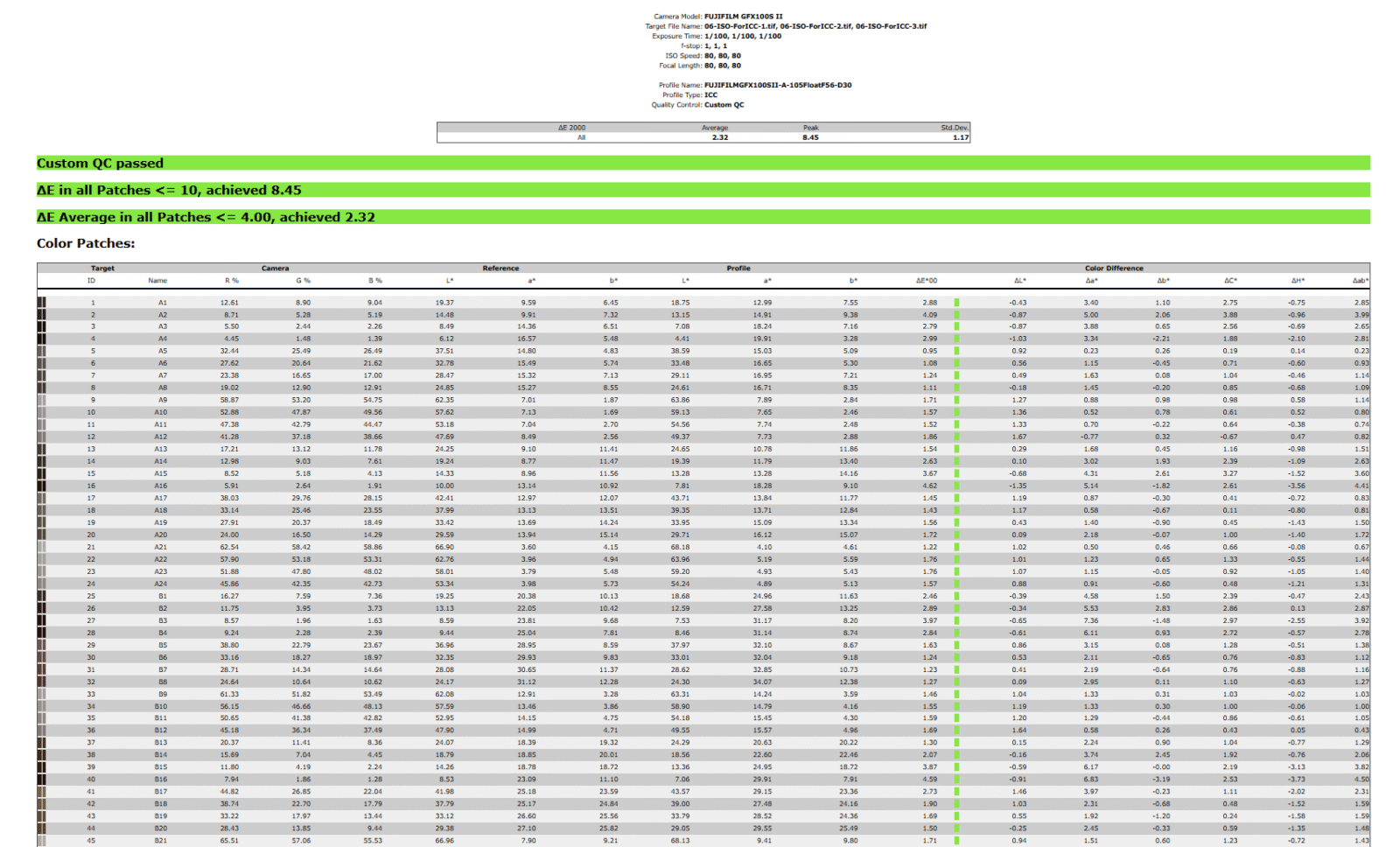This screenshot has height=847, width=1400.
Task: Click the 'Color Difference' group header
Action: pos(1114,269)
